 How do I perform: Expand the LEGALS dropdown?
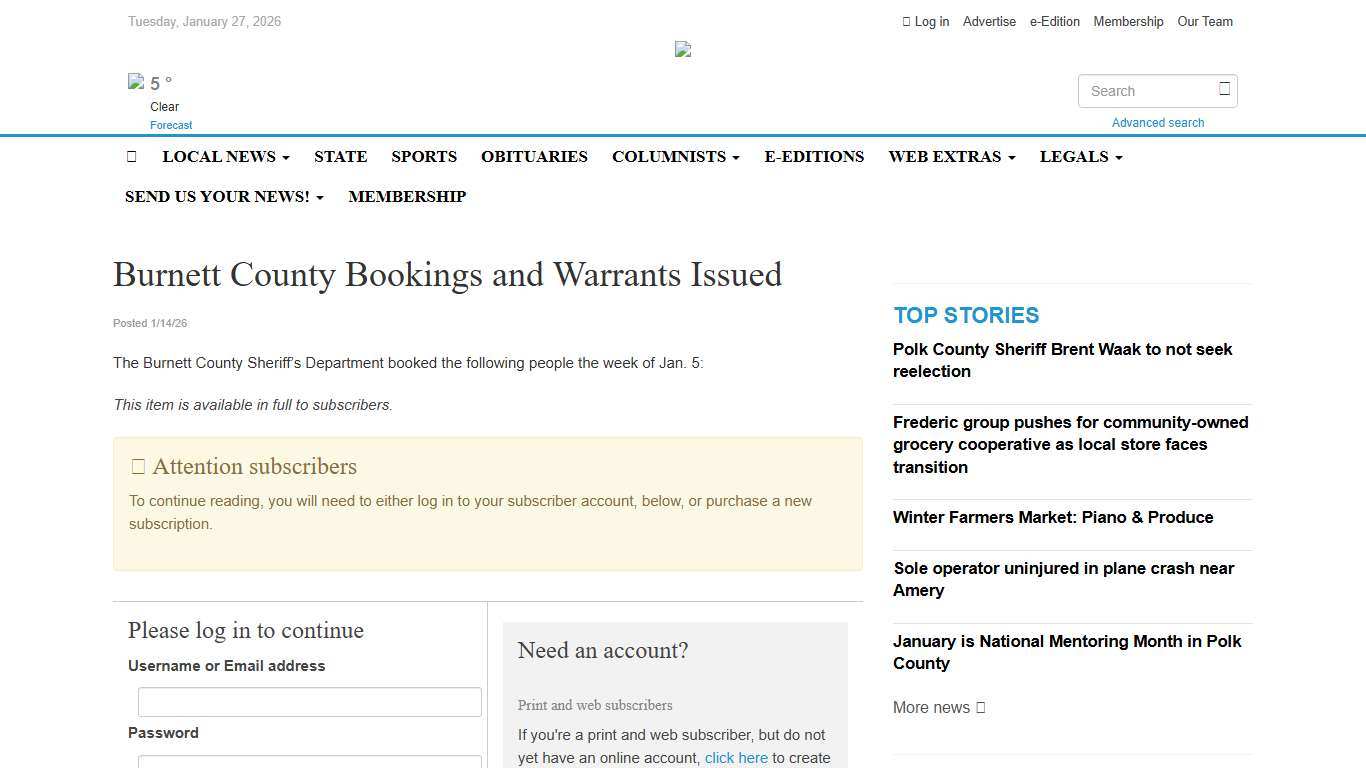click(x=1080, y=157)
